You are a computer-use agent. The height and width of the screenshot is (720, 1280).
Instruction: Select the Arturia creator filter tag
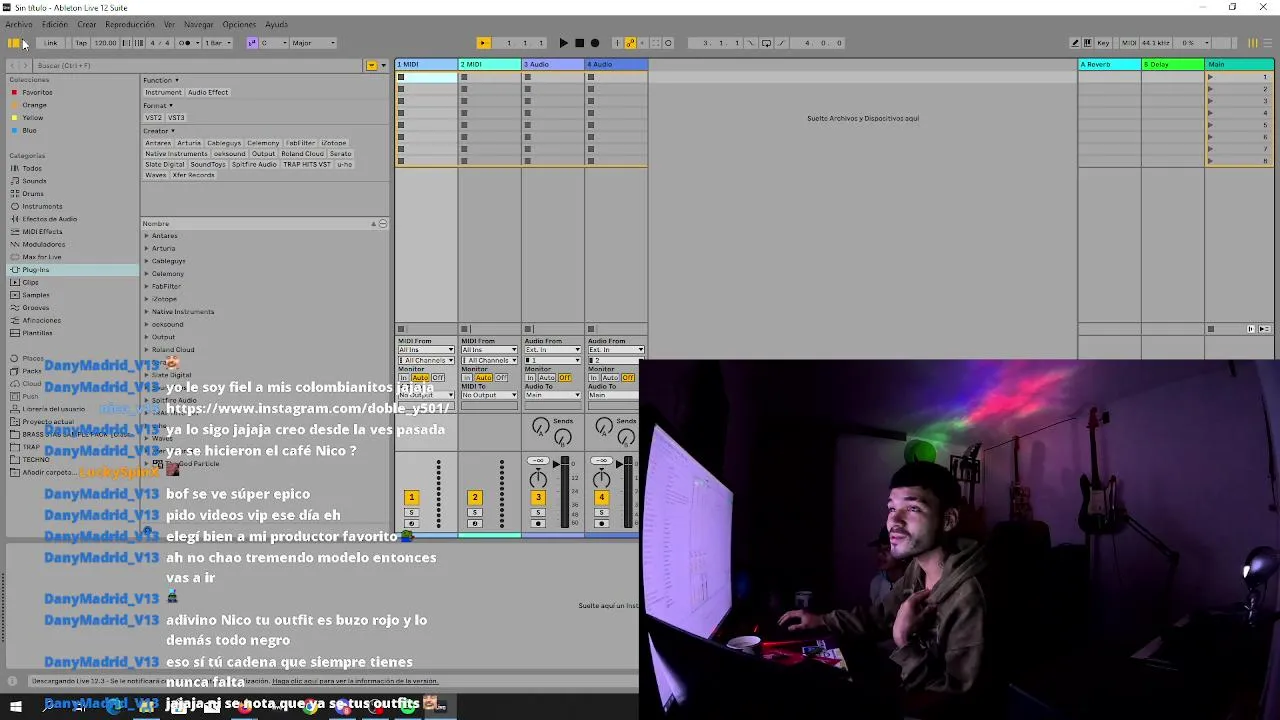tap(189, 143)
